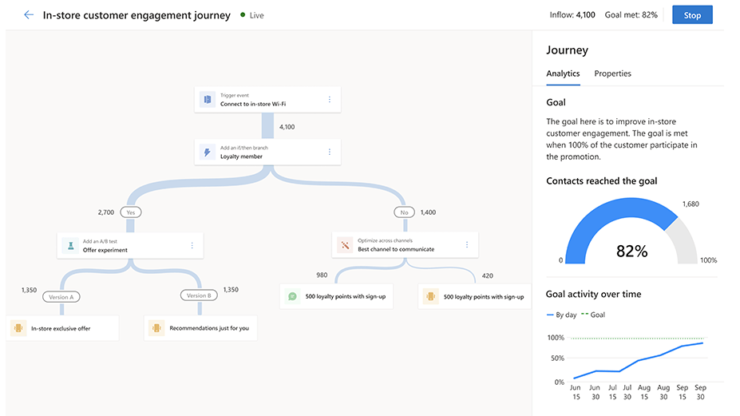Select the Version B label
The width and height of the screenshot is (740, 416).
pyautogui.click(x=199, y=296)
